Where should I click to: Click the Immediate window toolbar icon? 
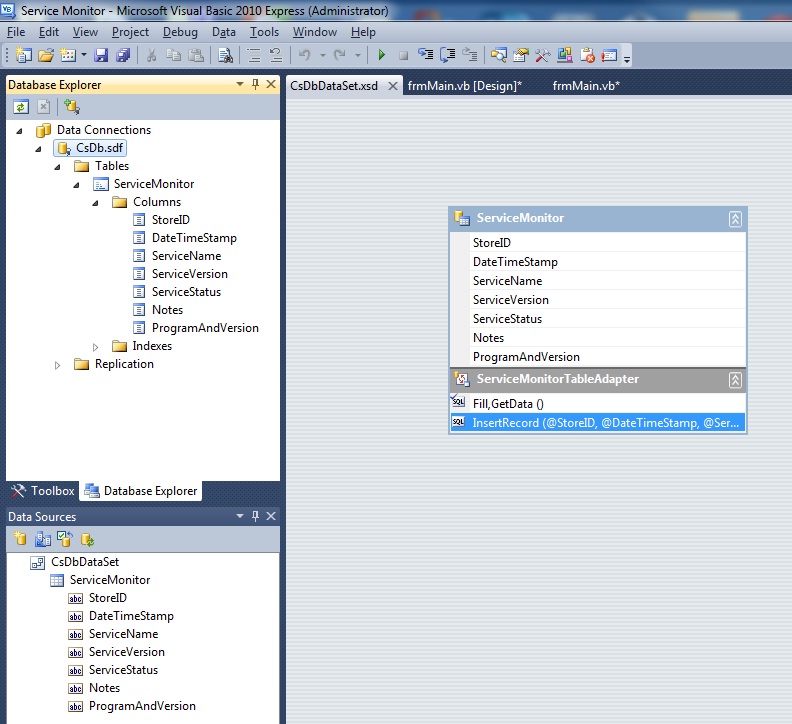pos(609,55)
